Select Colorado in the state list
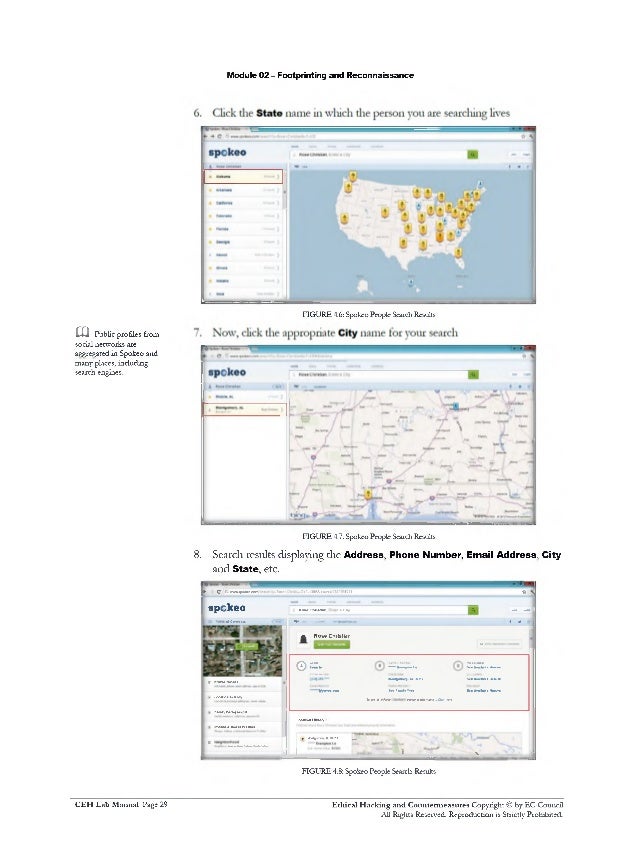This screenshot has width=638, height=857. [243, 216]
